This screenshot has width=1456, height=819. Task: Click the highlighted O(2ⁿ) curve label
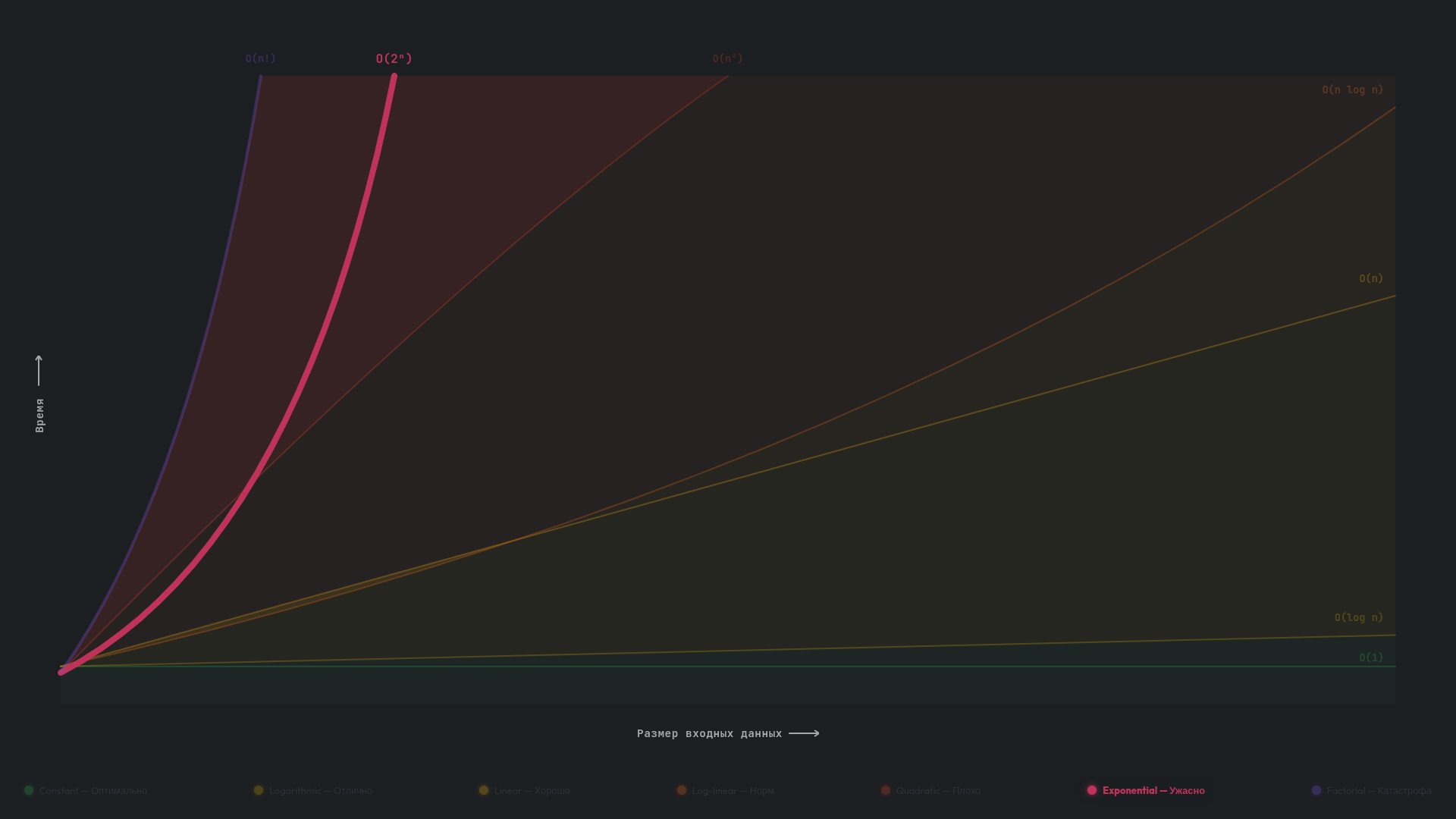point(394,58)
